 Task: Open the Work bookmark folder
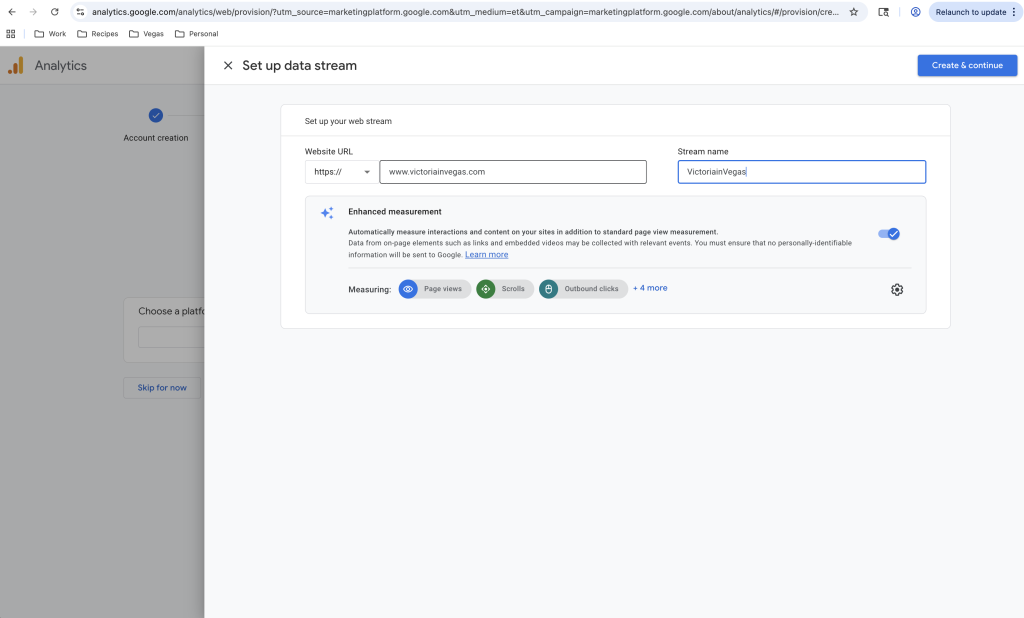tap(50, 34)
